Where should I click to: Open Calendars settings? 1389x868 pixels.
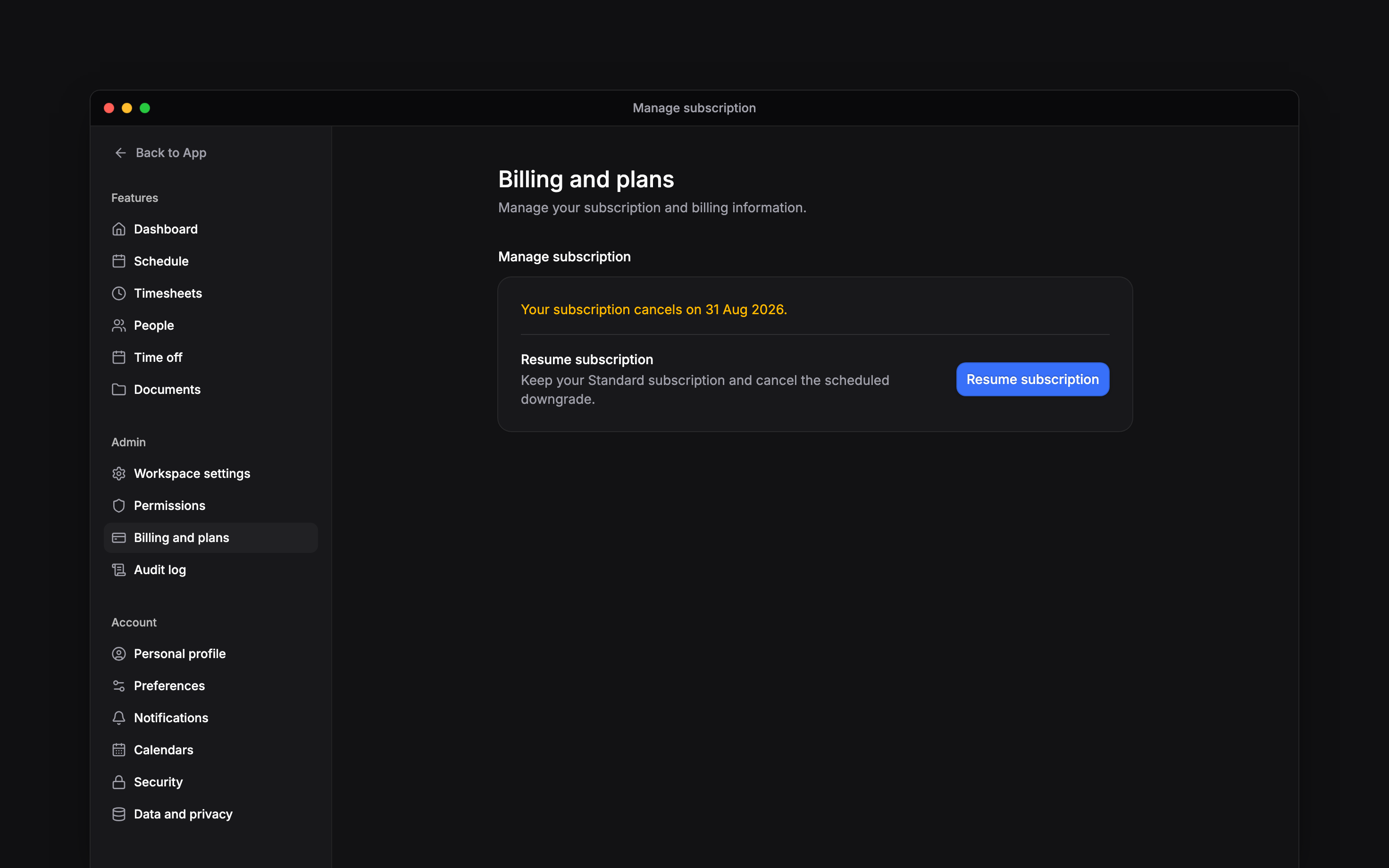[210, 751]
